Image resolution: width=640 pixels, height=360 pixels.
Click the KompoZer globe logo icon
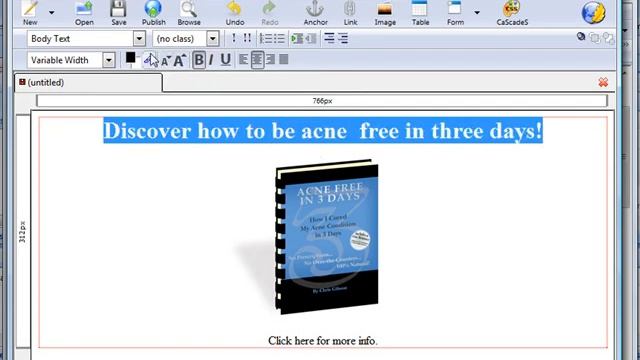593,13
